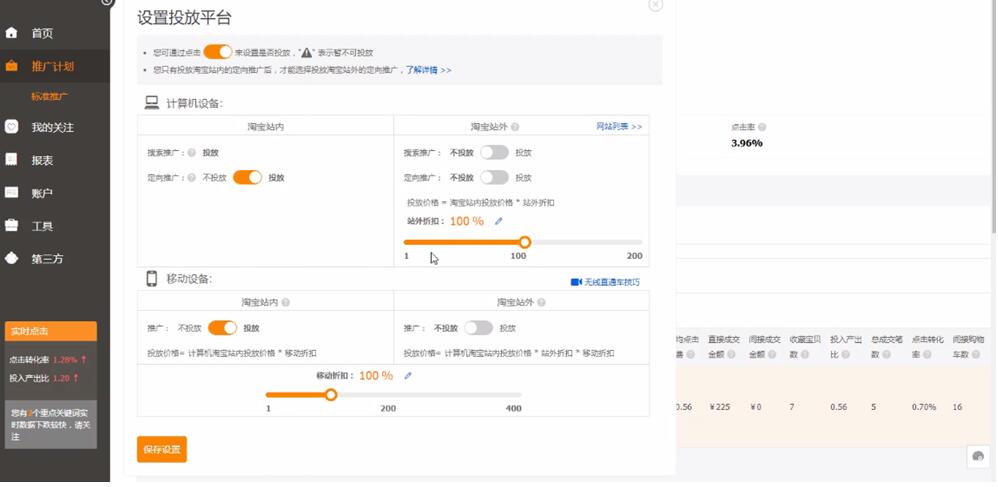This screenshot has height=487, width=998.
Task: Click the home icon for 首页
Action: [x=12, y=33]
